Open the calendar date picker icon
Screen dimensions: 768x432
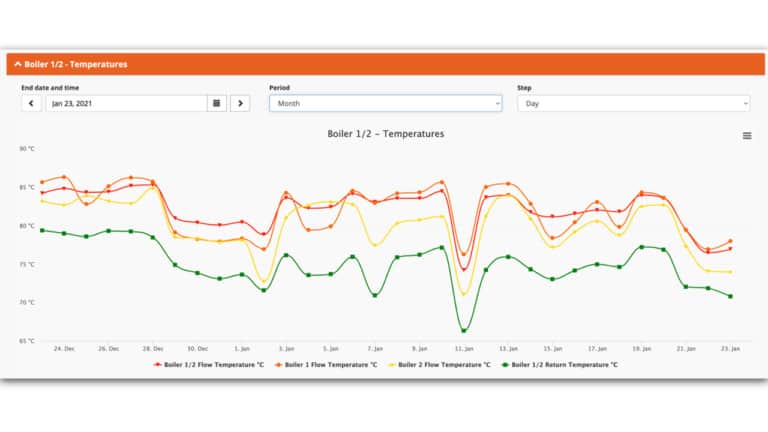217,103
